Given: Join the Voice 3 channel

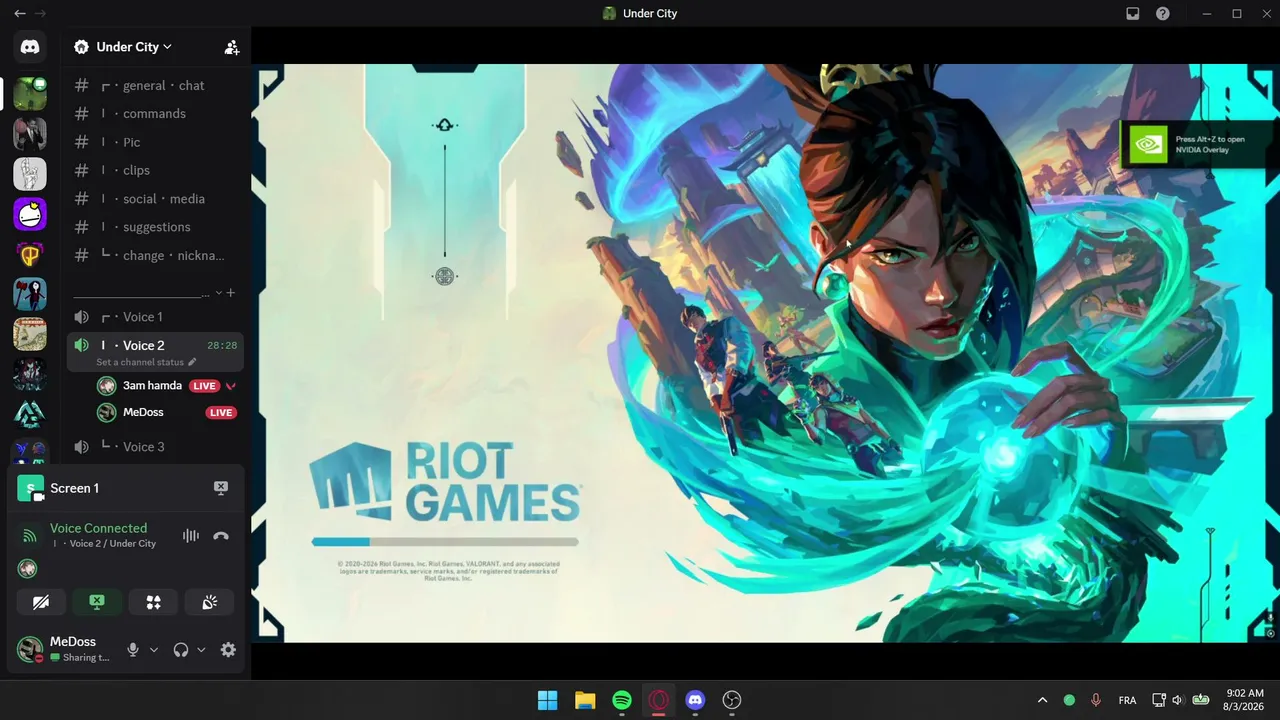Looking at the screenshot, I should point(155,447).
